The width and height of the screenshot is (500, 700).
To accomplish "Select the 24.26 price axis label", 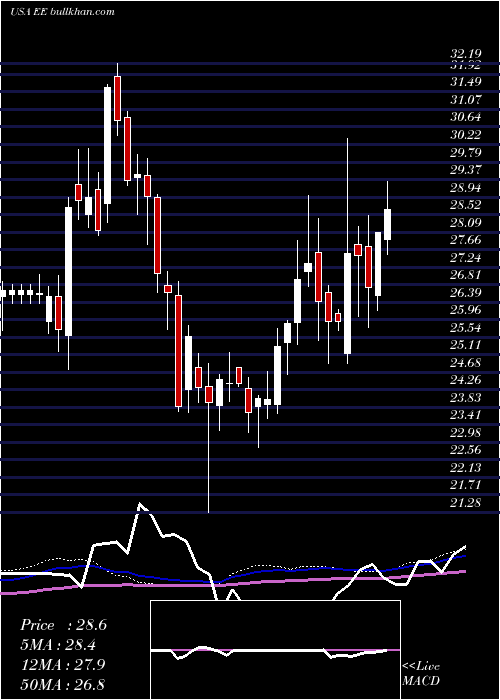I will pos(465,380).
